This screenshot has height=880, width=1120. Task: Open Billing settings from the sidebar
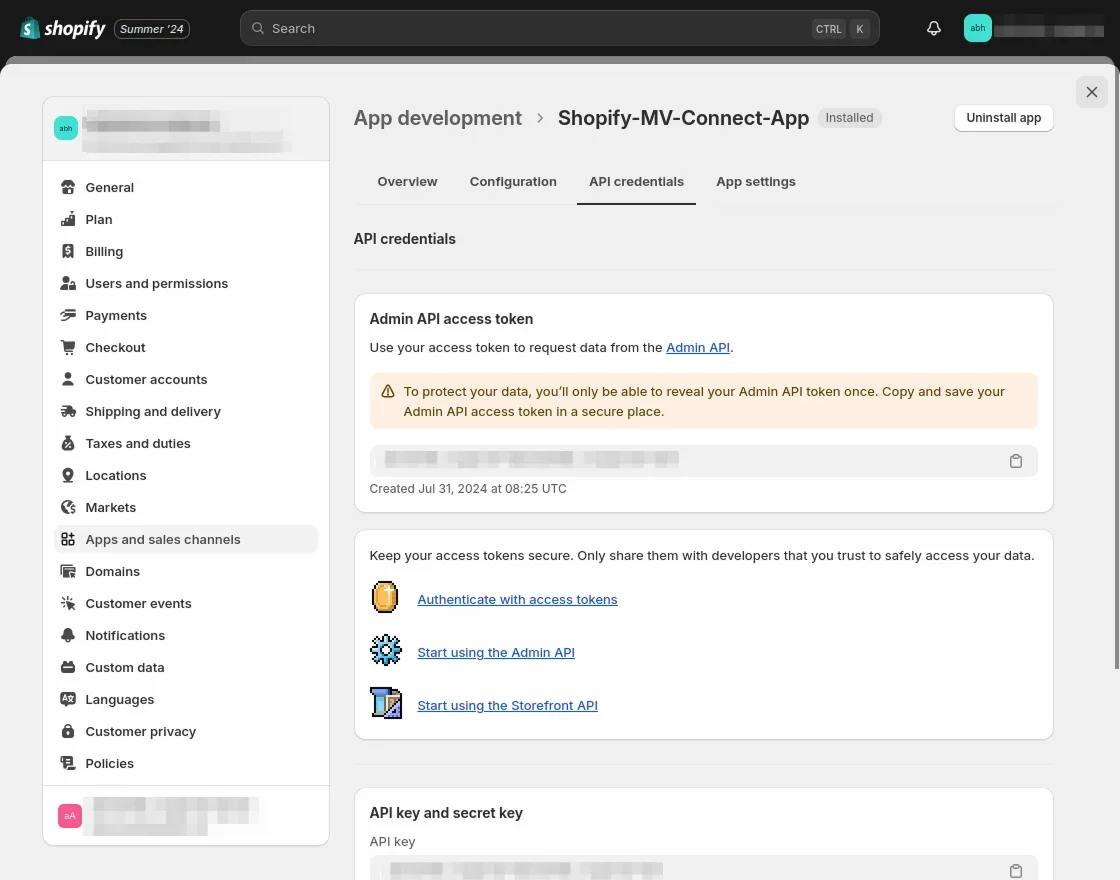point(104,252)
